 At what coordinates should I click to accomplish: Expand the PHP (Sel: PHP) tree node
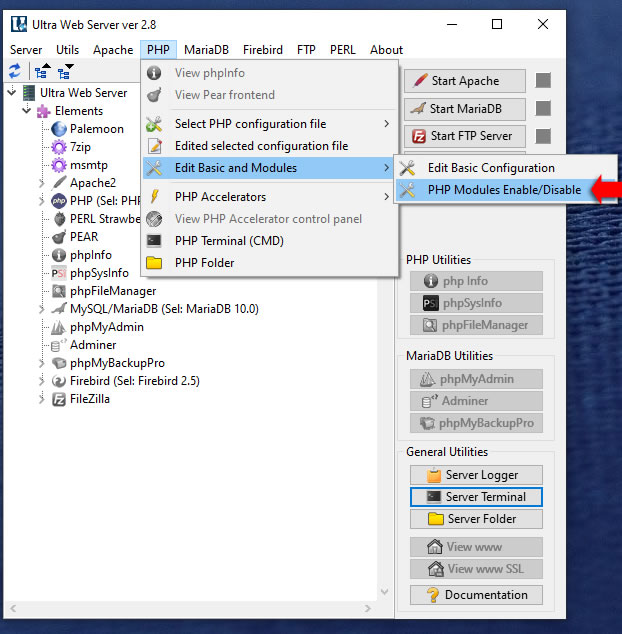tap(41, 201)
